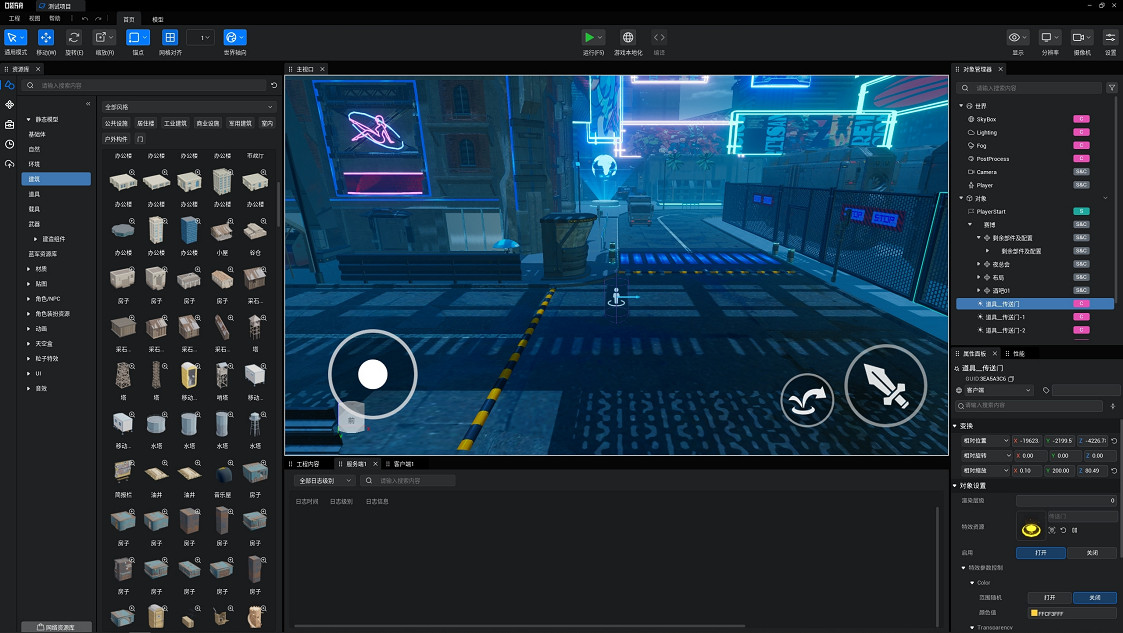The height and width of the screenshot is (633, 1123).
Task: Click the 商业设施 category filter button
Action: (207, 123)
